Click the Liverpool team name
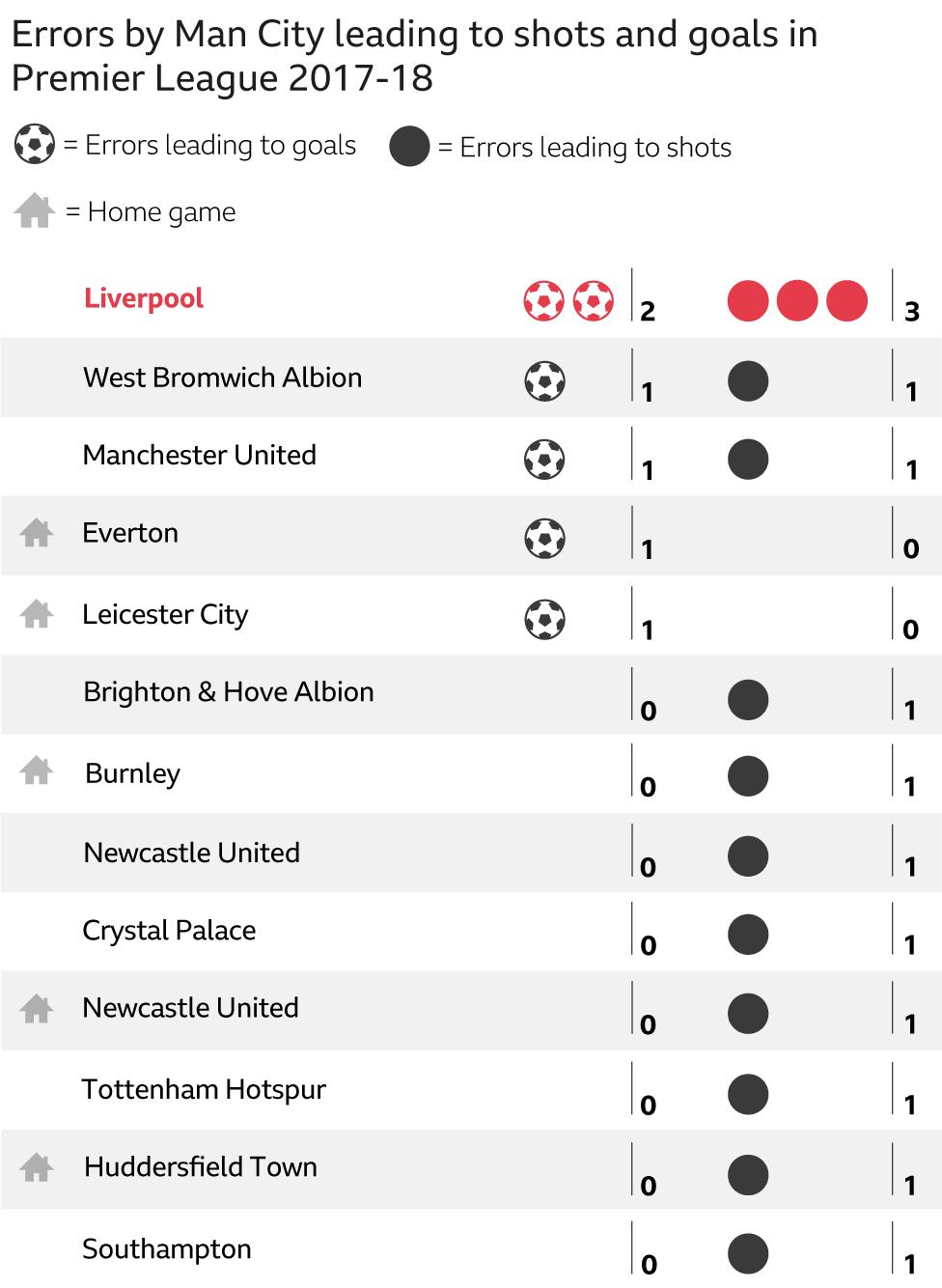Viewport: 942px width, 1288px height. (x=144, y=298)
